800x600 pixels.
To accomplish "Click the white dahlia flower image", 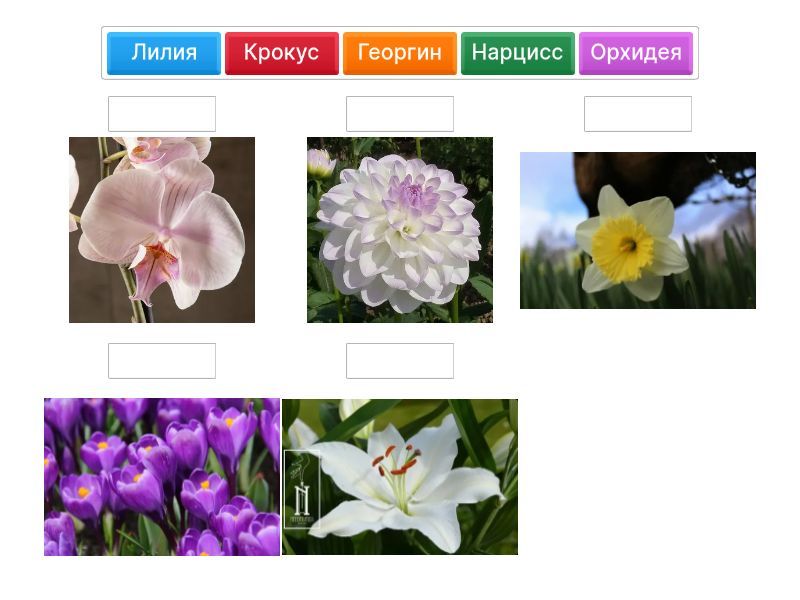I will click(400, 230).
